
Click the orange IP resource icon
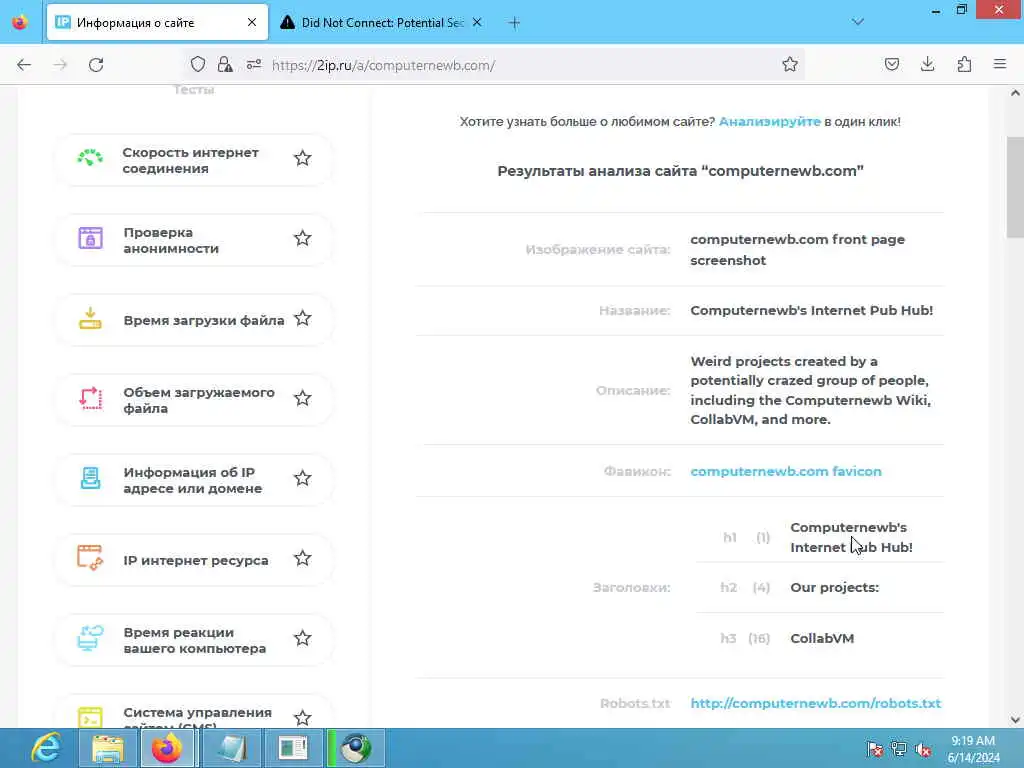[90, 558]
